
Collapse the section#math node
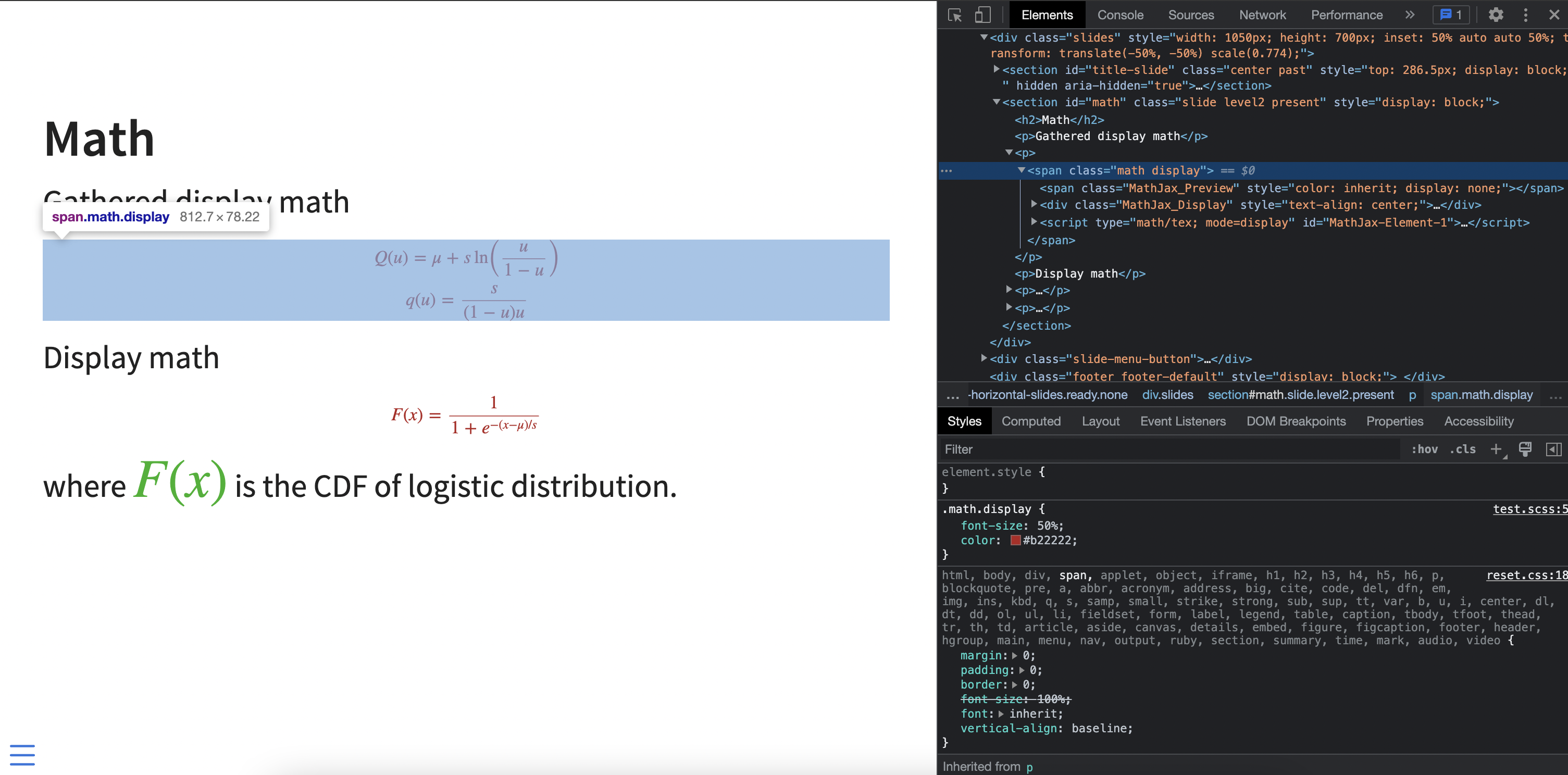click(x=997, y=102)
